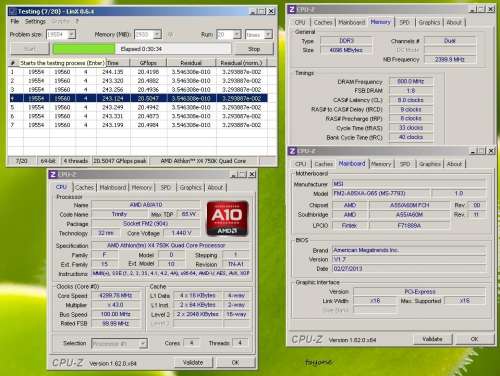
Task: Click Validate in the CPU-Z Mainboard window
Action: pyautogui.click(x=432, y=339)
